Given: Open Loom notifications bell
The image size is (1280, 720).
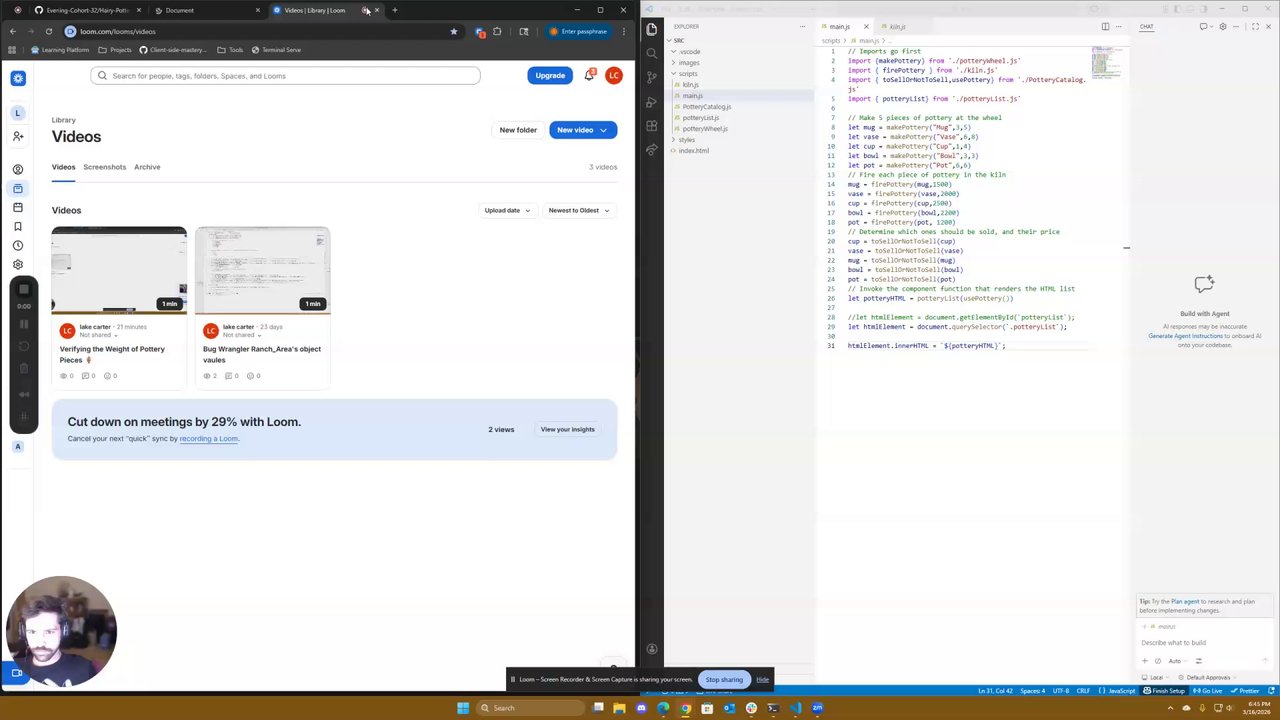Looking at the screenshot, I should point(589,76).
